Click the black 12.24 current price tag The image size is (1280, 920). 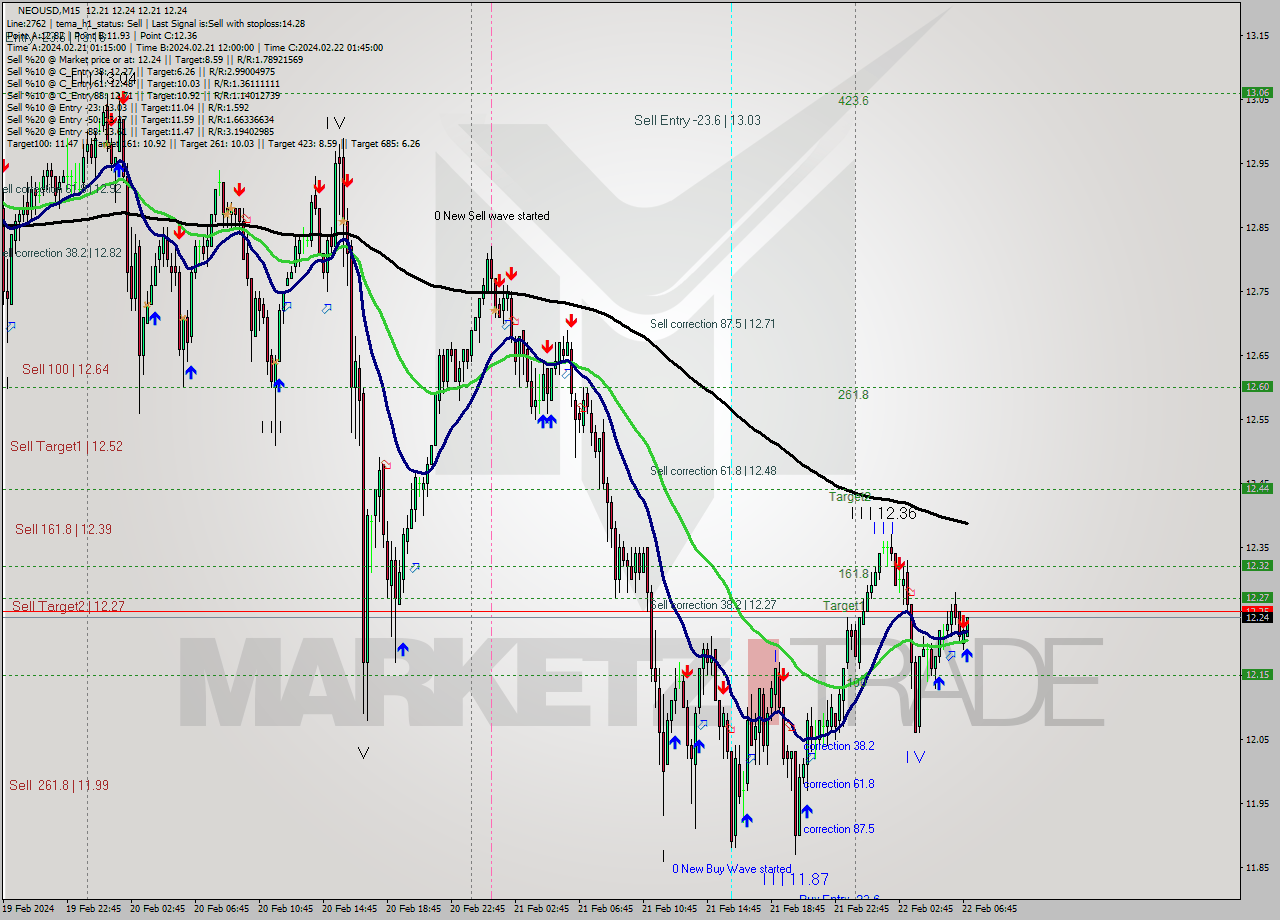[x=1257, y=618]
